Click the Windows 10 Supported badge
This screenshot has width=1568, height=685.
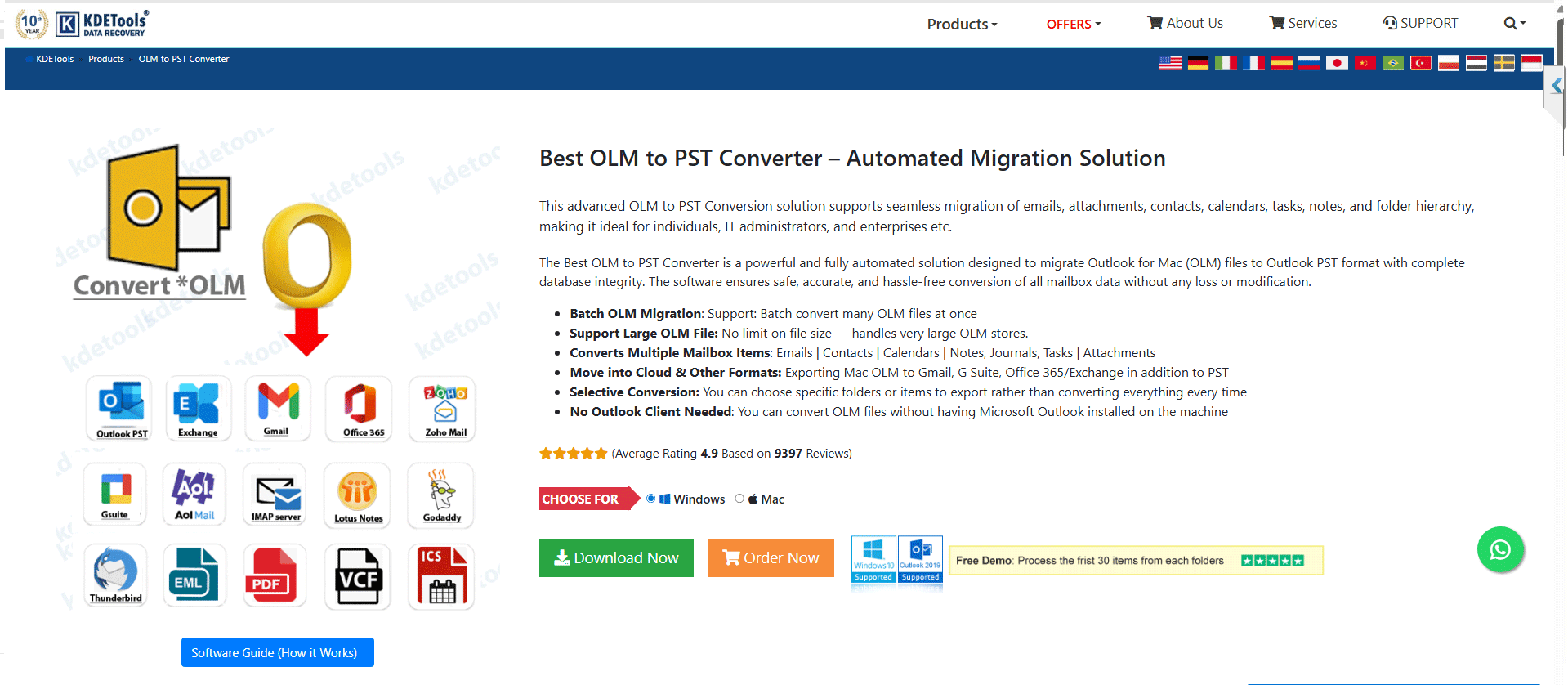point(873,560)
